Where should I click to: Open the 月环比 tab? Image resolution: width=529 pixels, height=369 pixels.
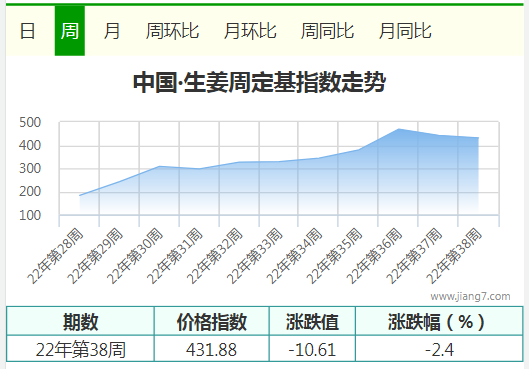pyautogui.click(x=250, y=31)
